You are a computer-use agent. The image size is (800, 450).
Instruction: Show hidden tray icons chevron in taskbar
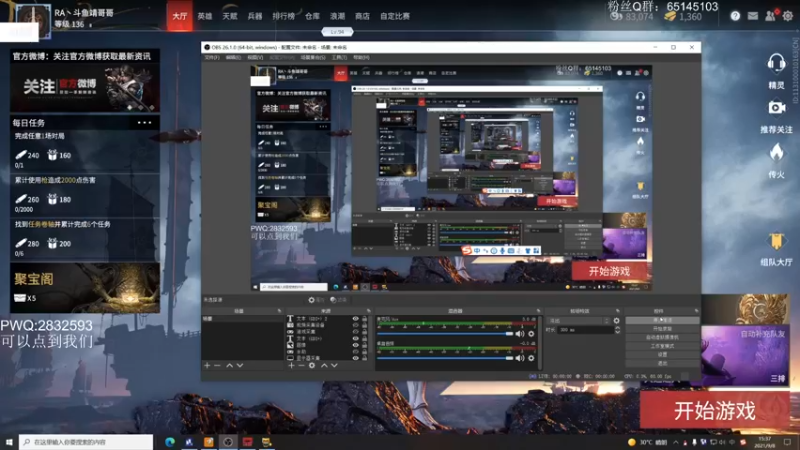(x=676, y=442)
